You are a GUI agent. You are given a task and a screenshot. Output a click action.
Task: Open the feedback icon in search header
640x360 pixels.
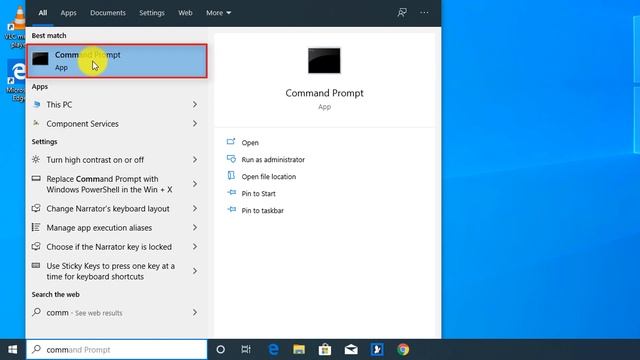click(402, 13)
